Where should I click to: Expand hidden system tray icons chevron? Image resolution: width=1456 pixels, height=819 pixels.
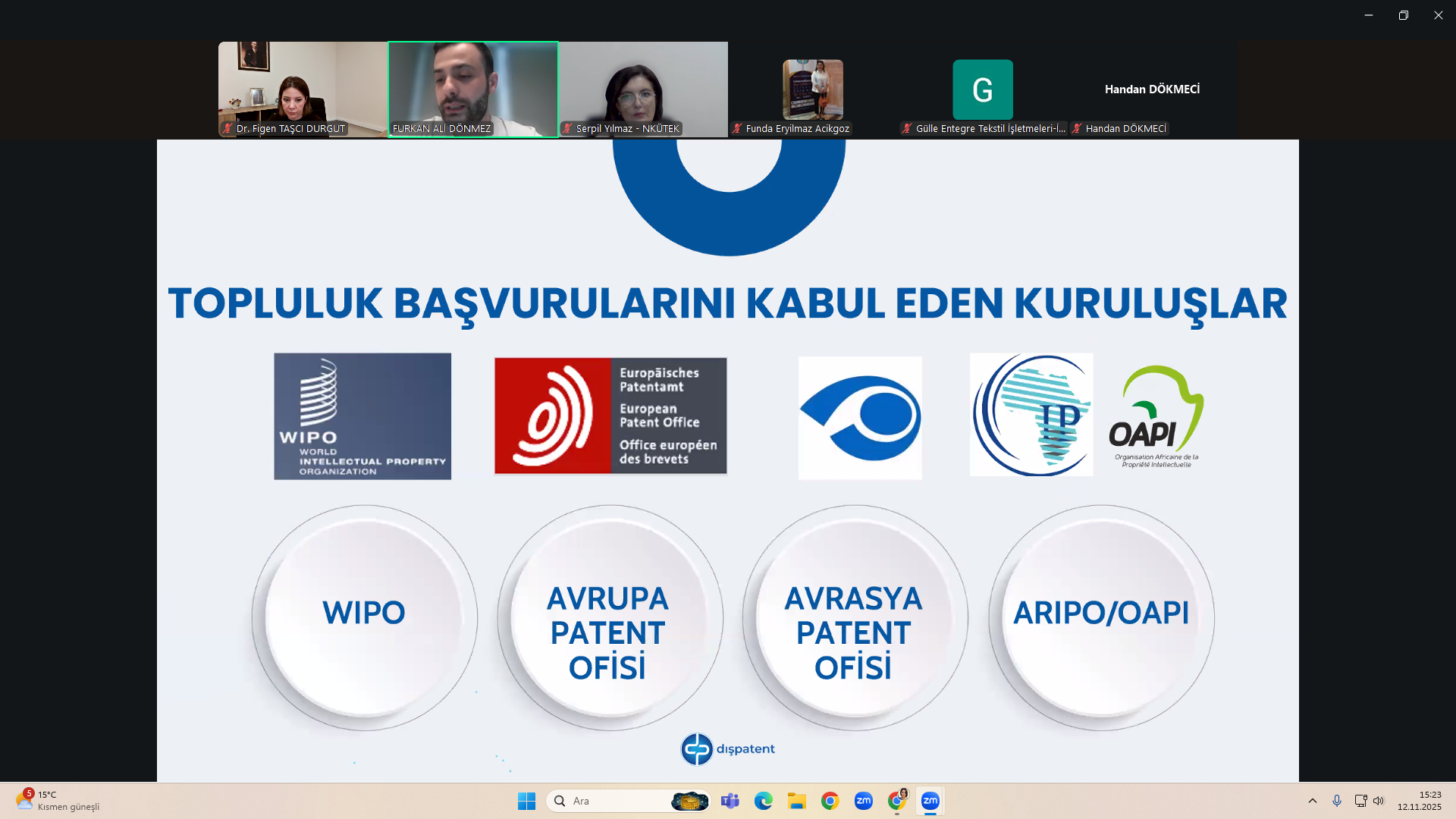tap(1312, 801)
